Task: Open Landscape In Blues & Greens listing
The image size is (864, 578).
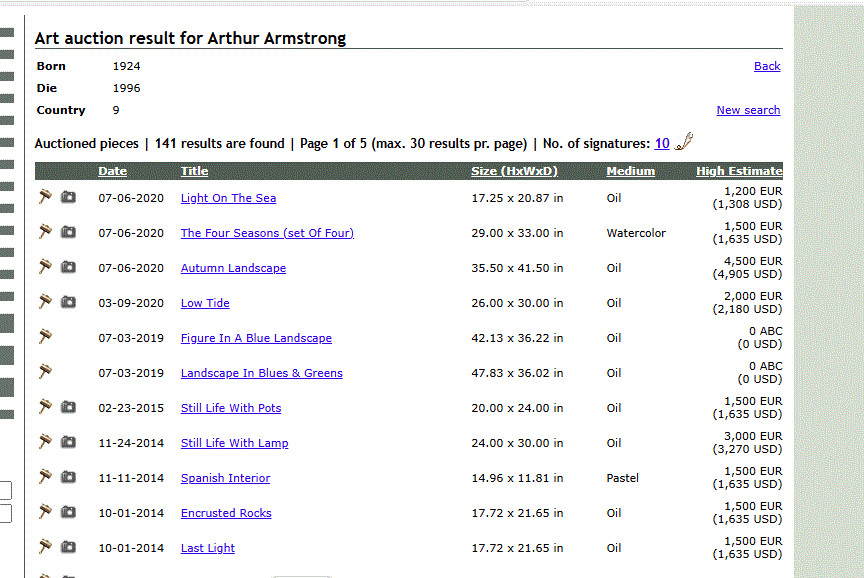Action: point(262,373)
